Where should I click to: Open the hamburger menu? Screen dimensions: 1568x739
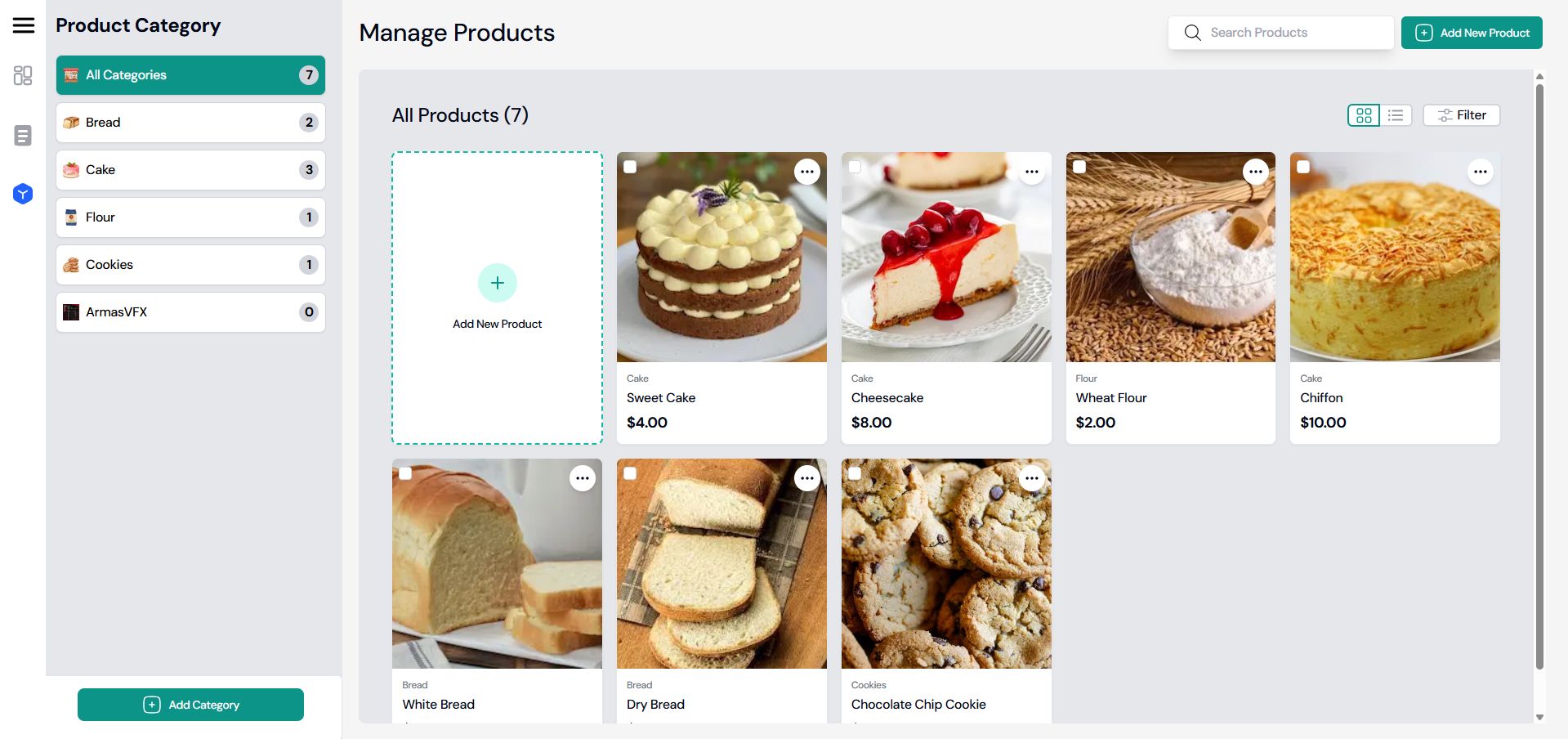[24, 25]
